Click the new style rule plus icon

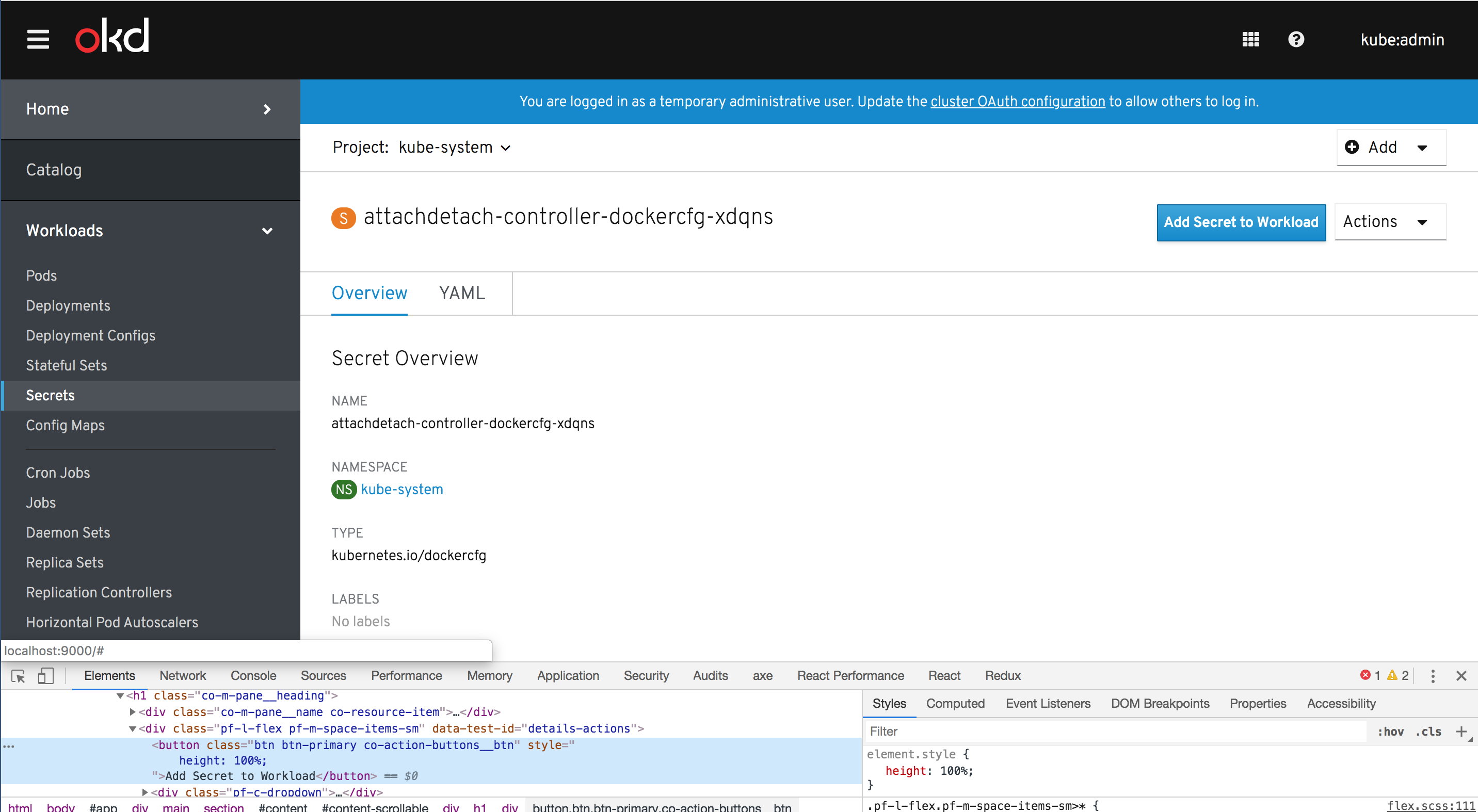[1461, 731]
